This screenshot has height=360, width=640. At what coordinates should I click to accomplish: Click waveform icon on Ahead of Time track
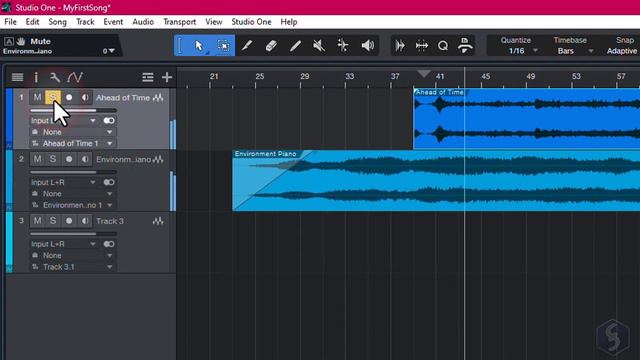pyautogui.click(x=158, y=98)
